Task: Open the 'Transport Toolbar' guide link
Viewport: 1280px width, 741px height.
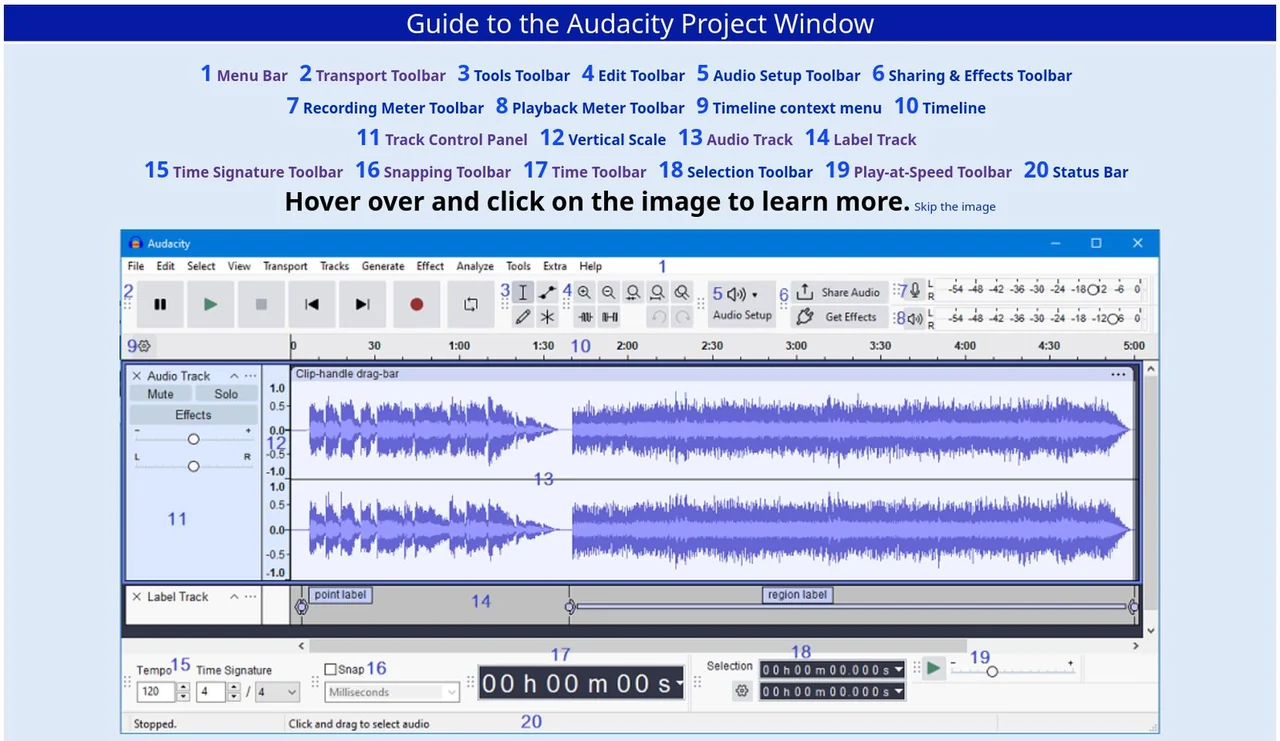Action: 381,76
